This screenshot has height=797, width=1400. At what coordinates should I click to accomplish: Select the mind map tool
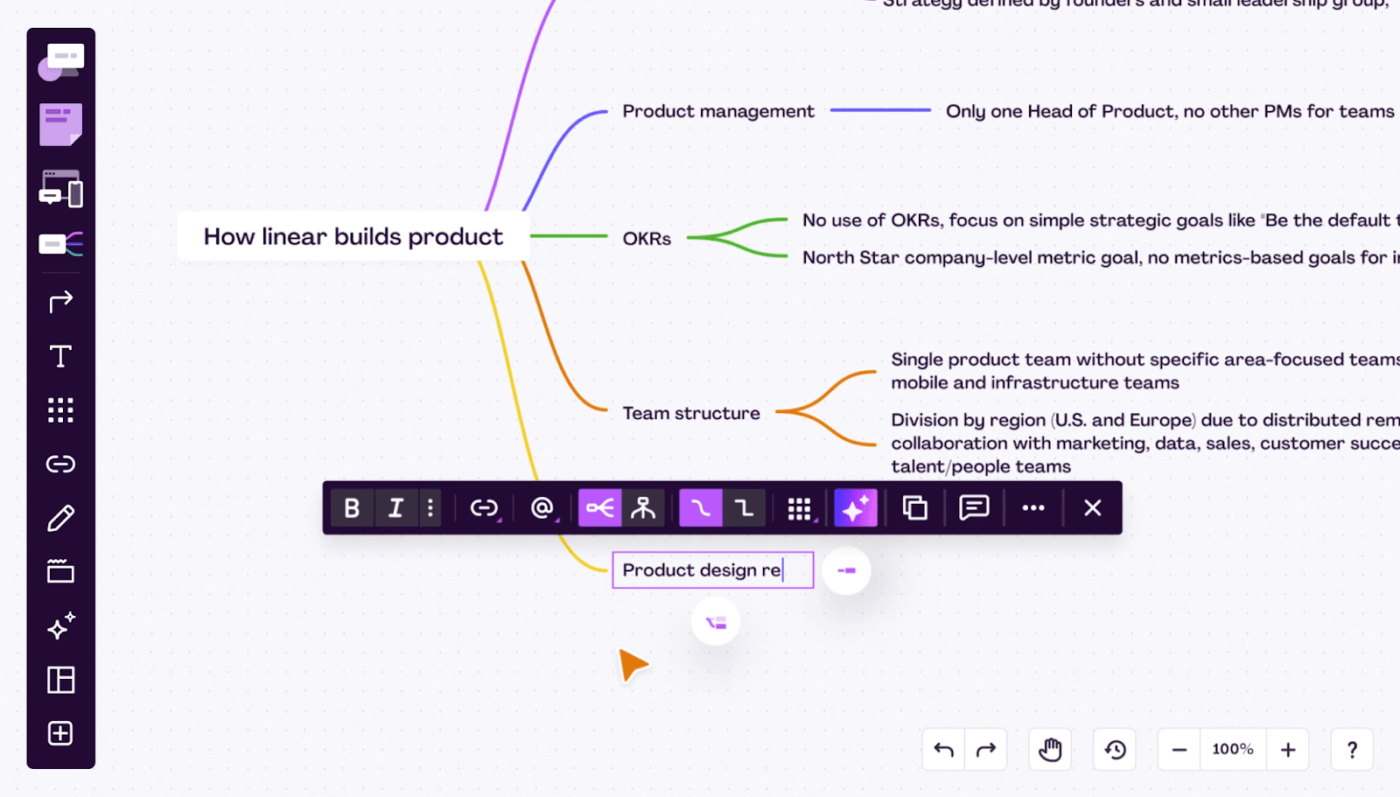pyautogui.click(x=61, y=243)
